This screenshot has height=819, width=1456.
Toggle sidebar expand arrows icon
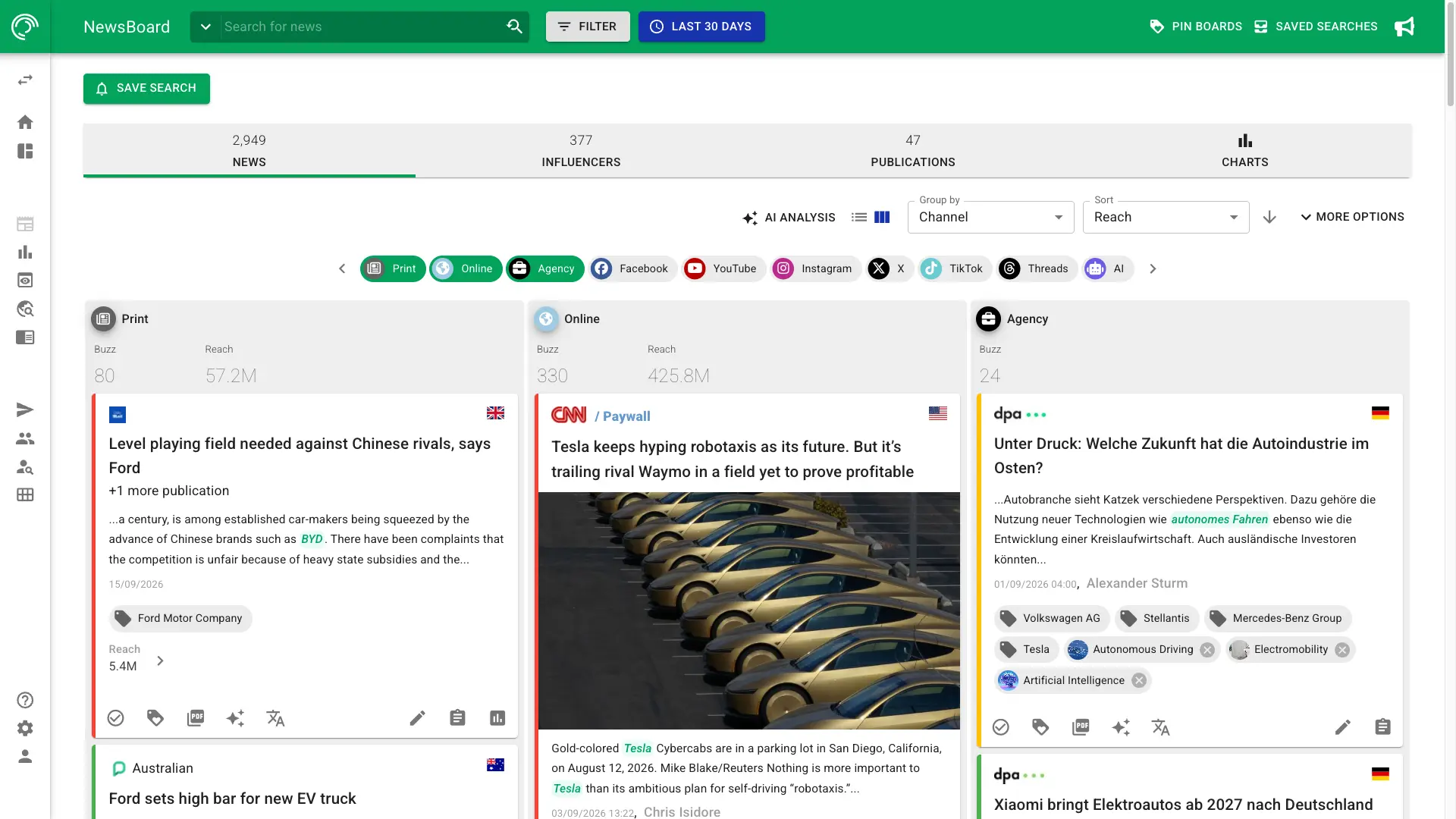[25, 80]
